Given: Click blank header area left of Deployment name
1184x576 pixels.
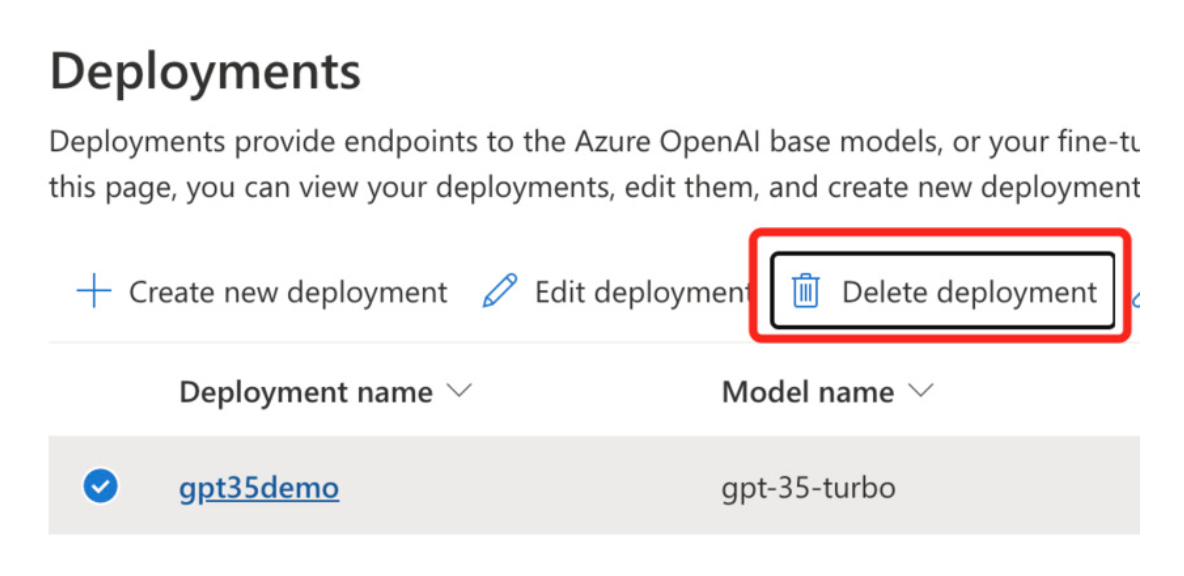Looking at the screenshot, I should pyautogui.click(x=110, y=392).
